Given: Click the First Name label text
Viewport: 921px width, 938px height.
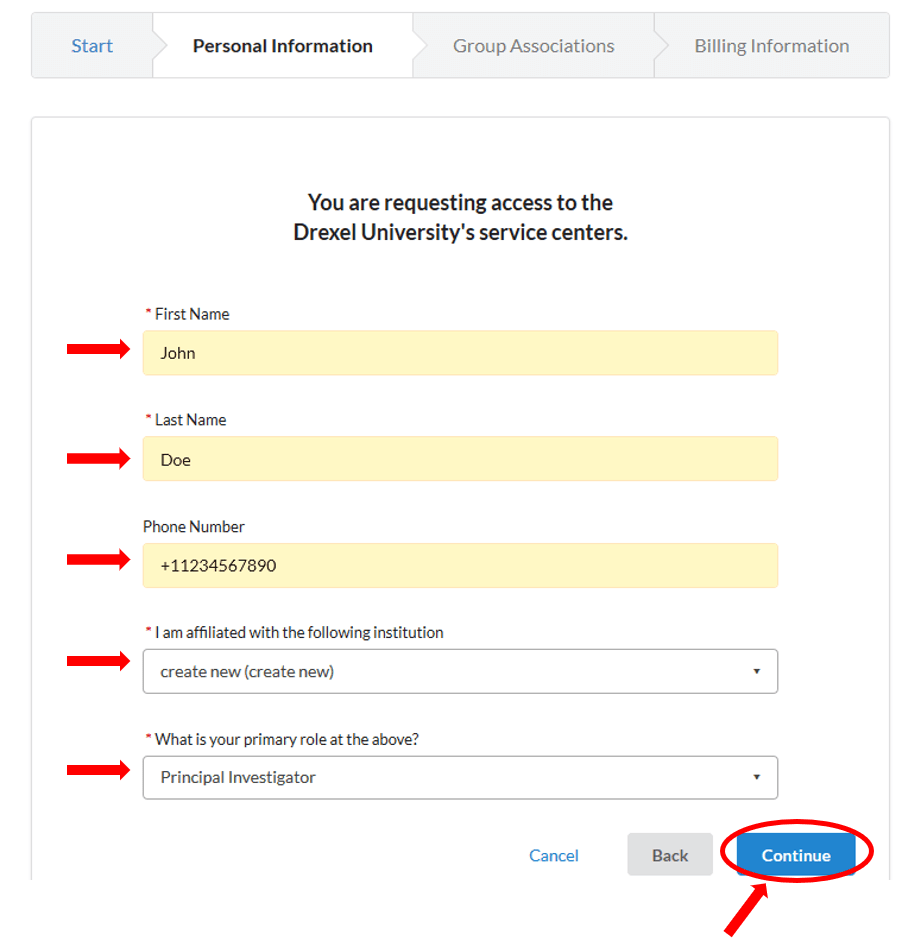Looking at the screenshot, I should (191, 314).
